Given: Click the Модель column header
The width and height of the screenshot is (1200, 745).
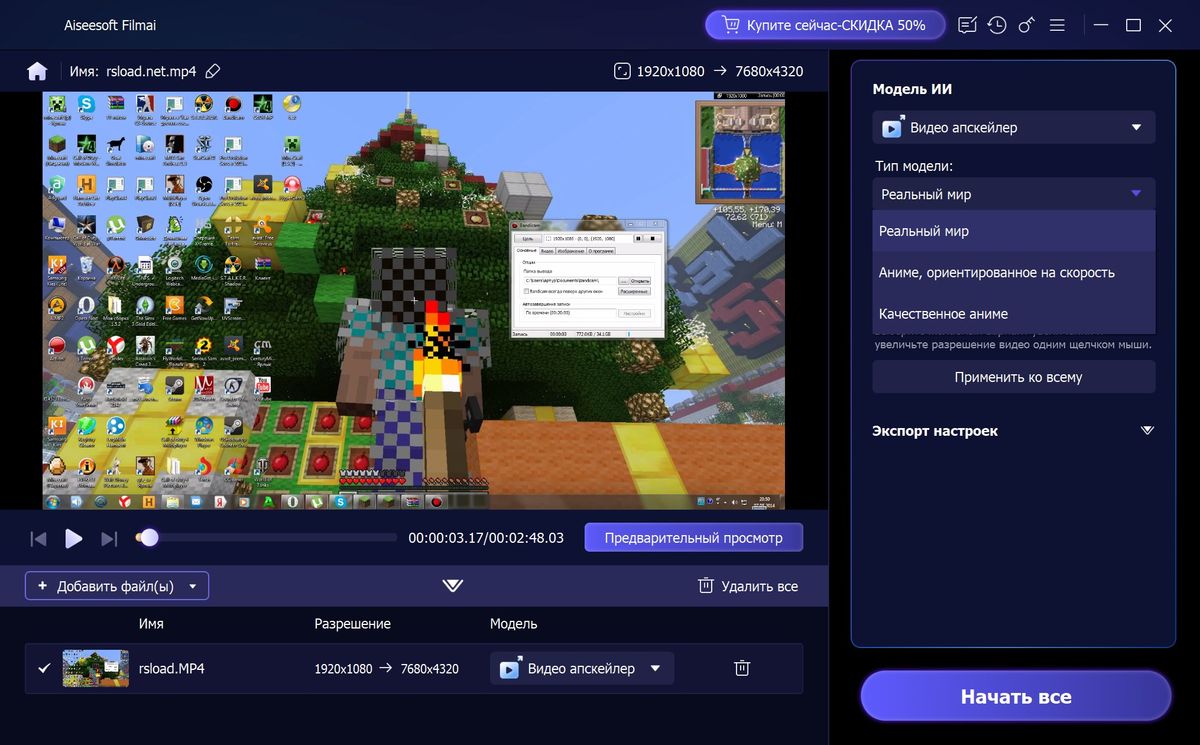Looking at the screenshot, I should coord(513,623).
